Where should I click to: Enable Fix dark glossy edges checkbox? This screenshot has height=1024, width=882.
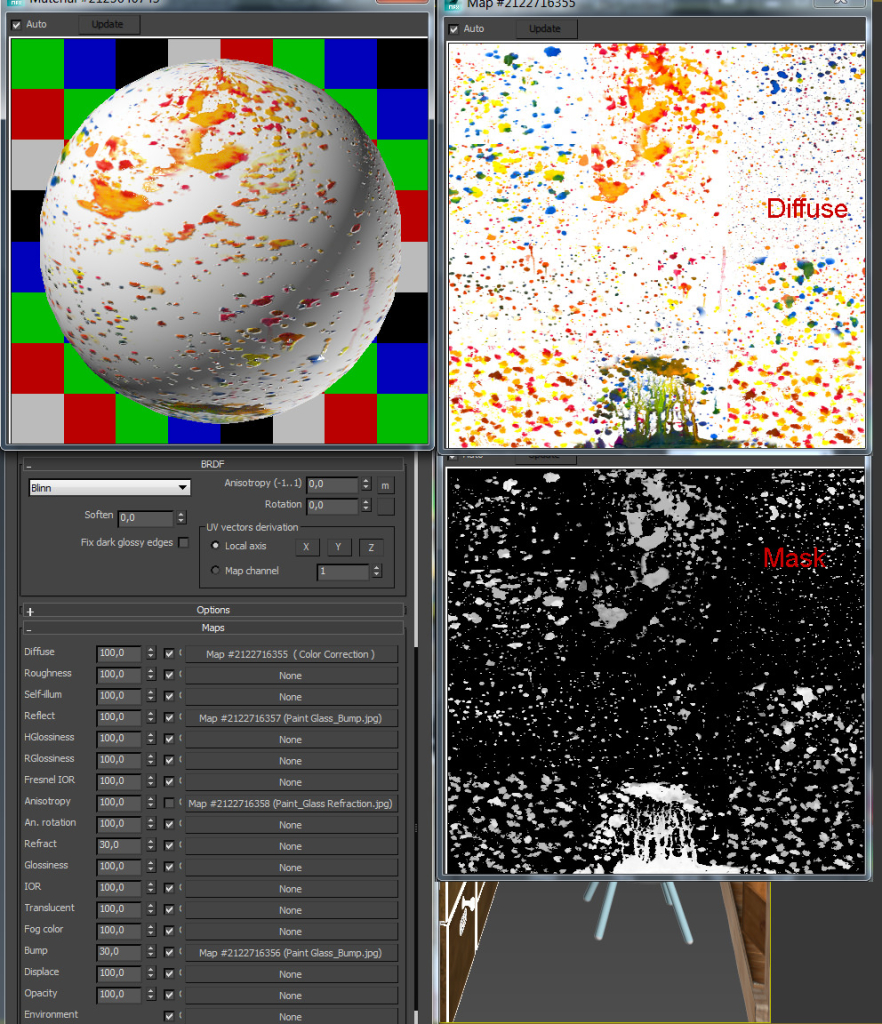(x=183, y=543)
